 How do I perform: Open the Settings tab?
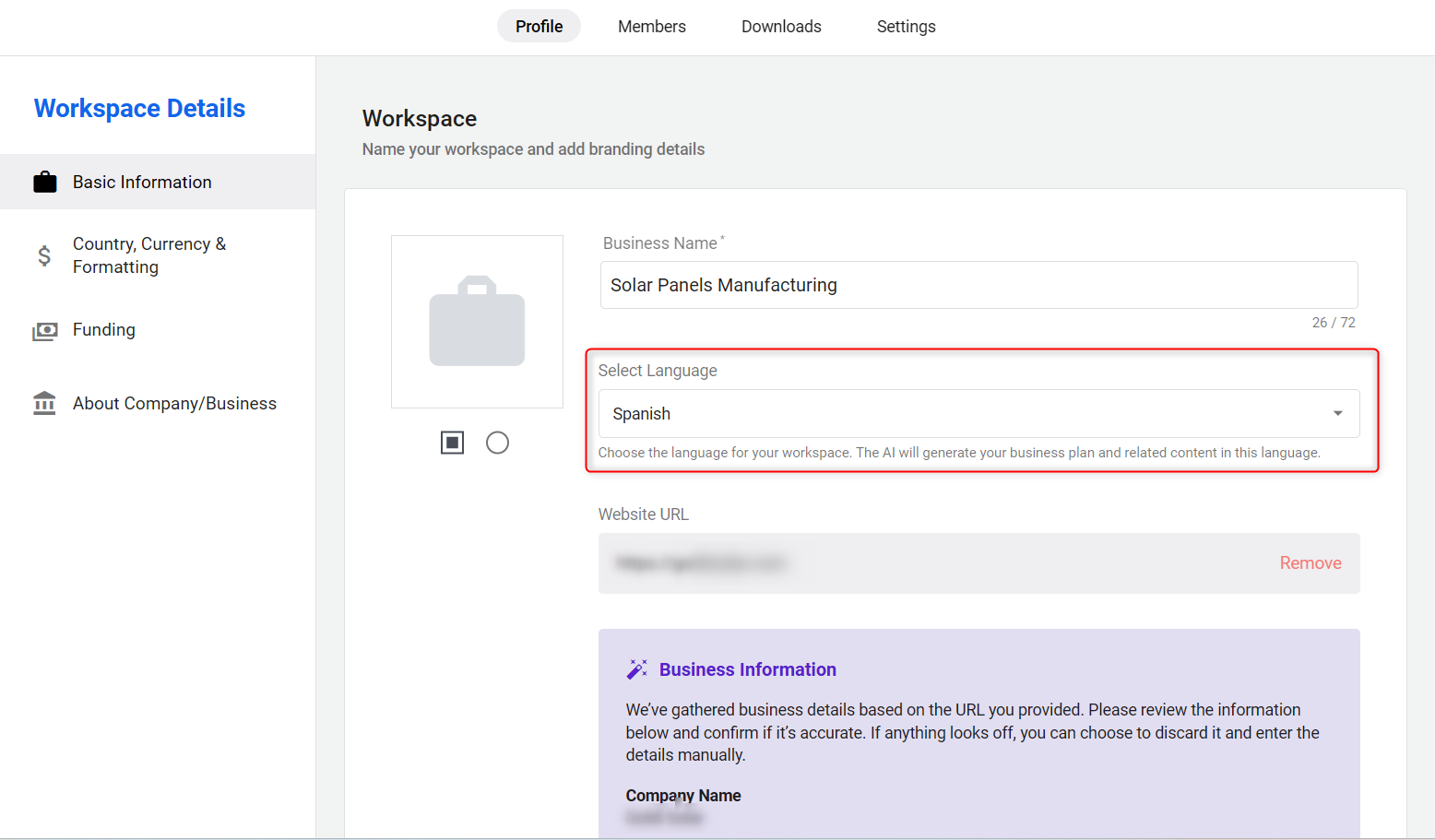[906, 27]
